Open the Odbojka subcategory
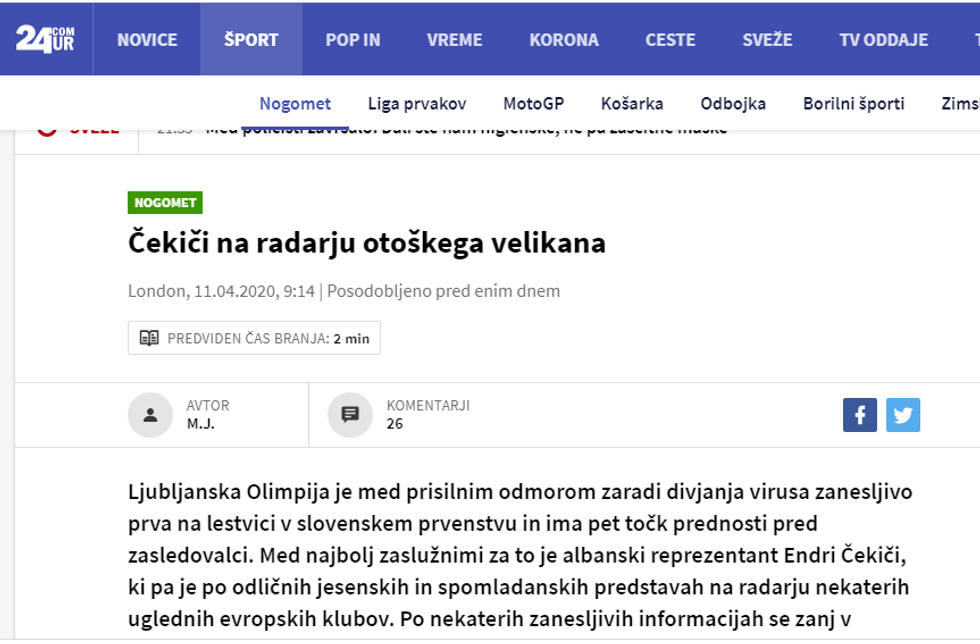The image size is (980, 644). click(x=733, y=103)
